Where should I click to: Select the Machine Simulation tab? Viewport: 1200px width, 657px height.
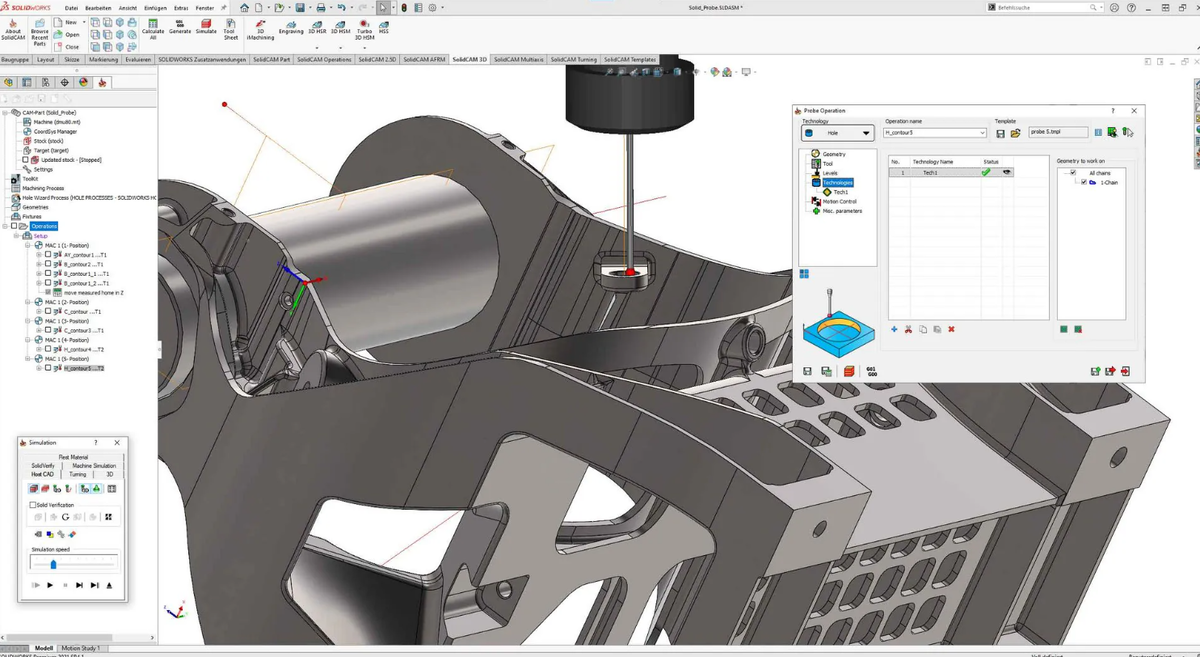[94, 465]
